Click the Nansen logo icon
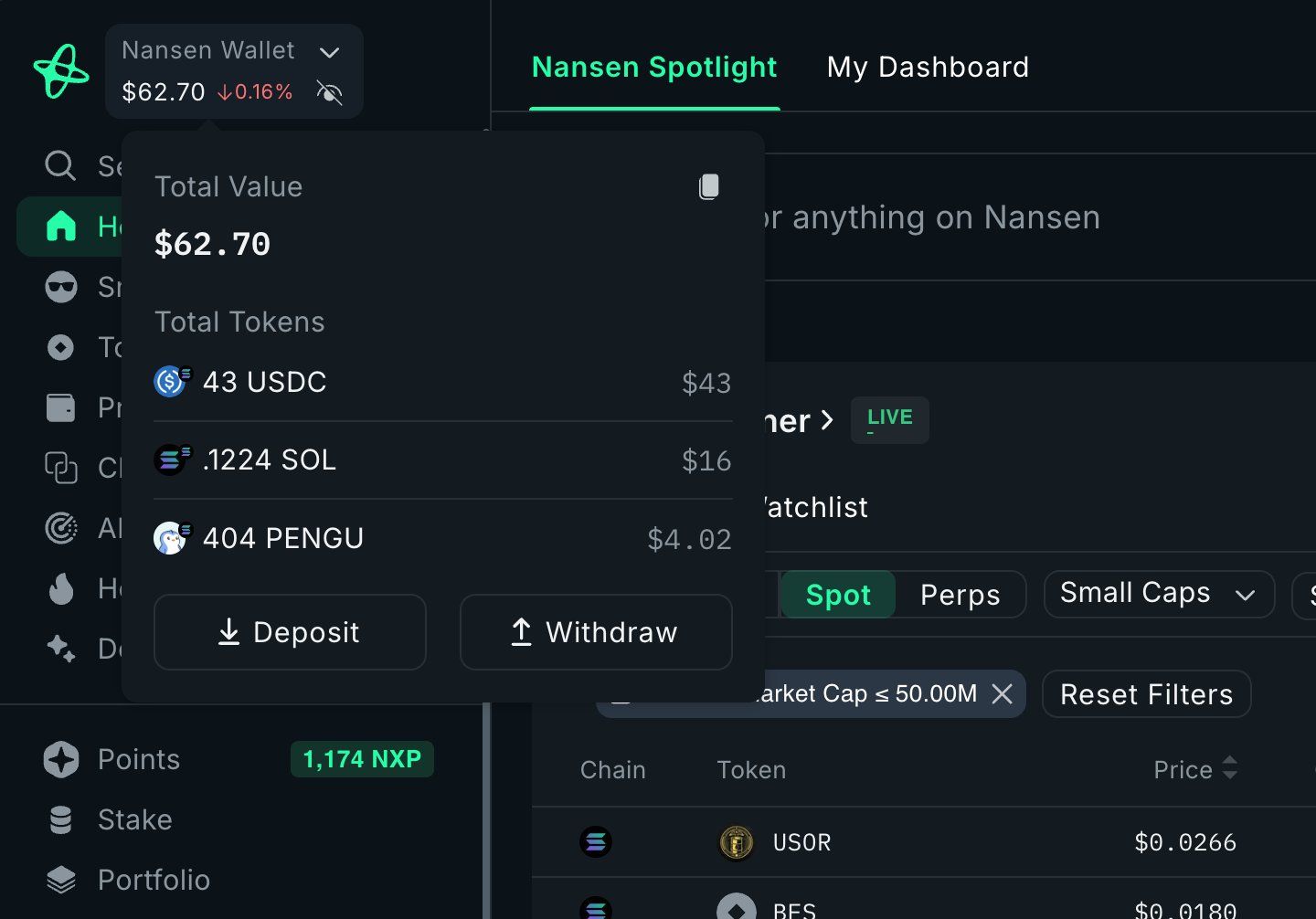The height and width of the screenshot is (919, 1316). pyautogui.click(x=61, y=71)
